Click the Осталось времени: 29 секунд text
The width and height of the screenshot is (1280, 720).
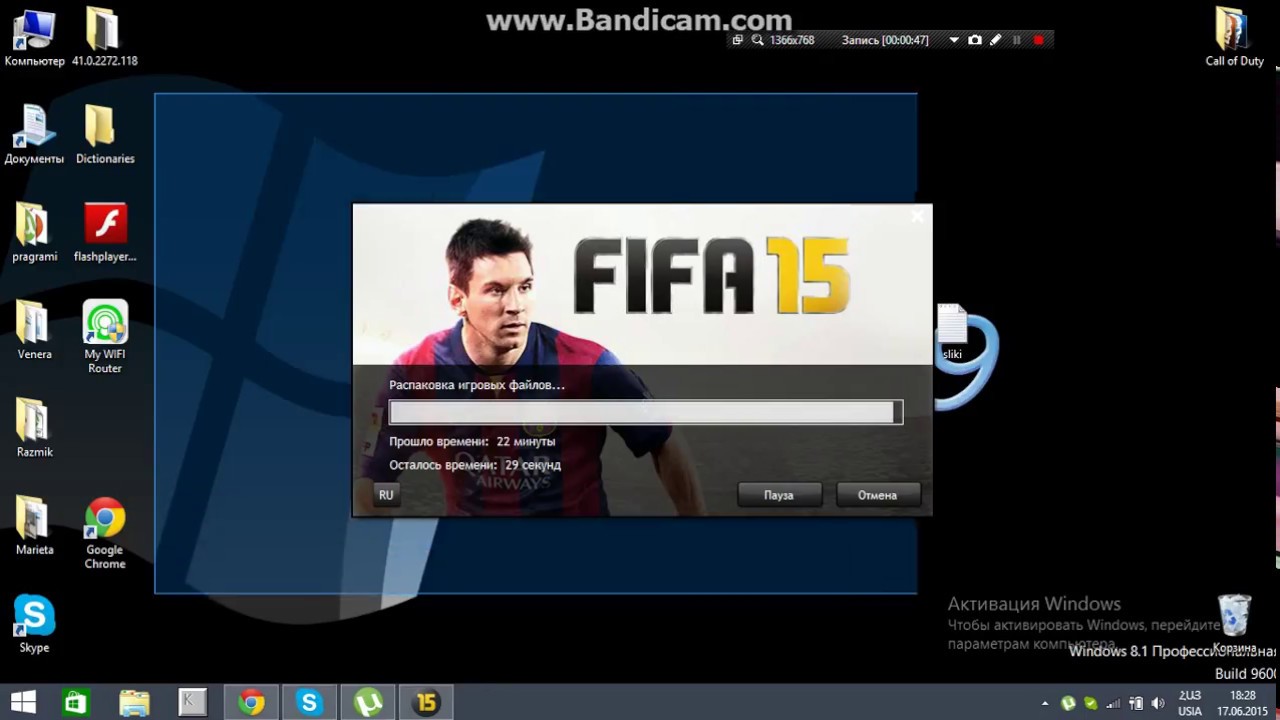[475, 465]
